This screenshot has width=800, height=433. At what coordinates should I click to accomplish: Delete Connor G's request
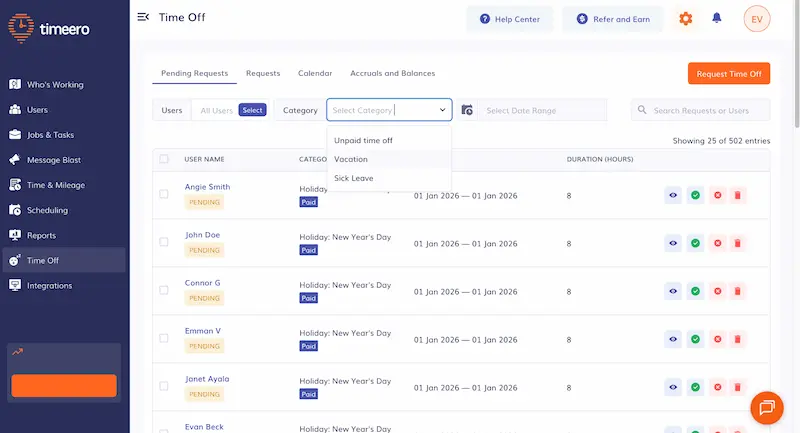click(x=737, y=291)
